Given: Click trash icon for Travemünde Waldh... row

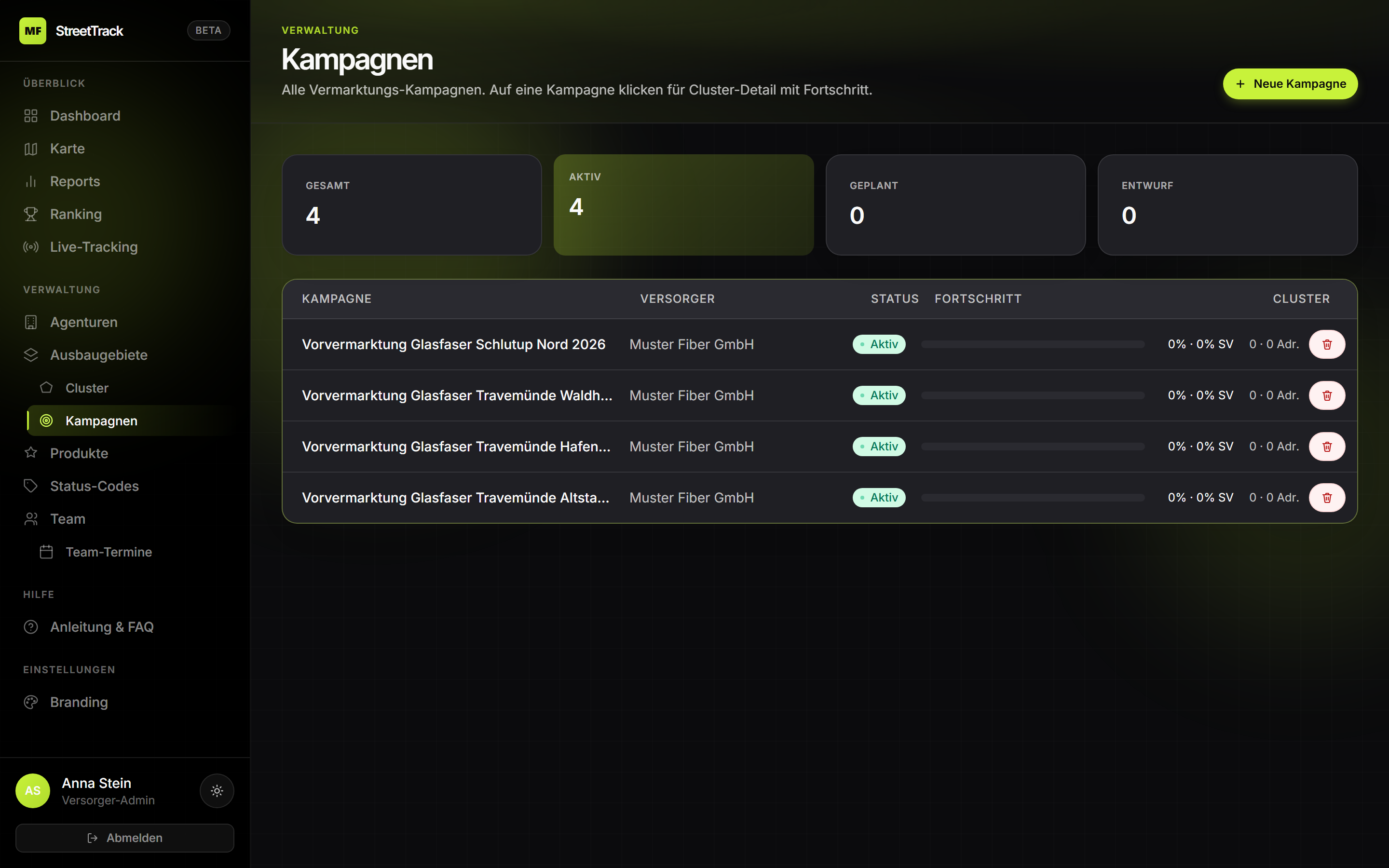Looking at the screenshot, I should pyautogui.click(x=1326, y=395).
